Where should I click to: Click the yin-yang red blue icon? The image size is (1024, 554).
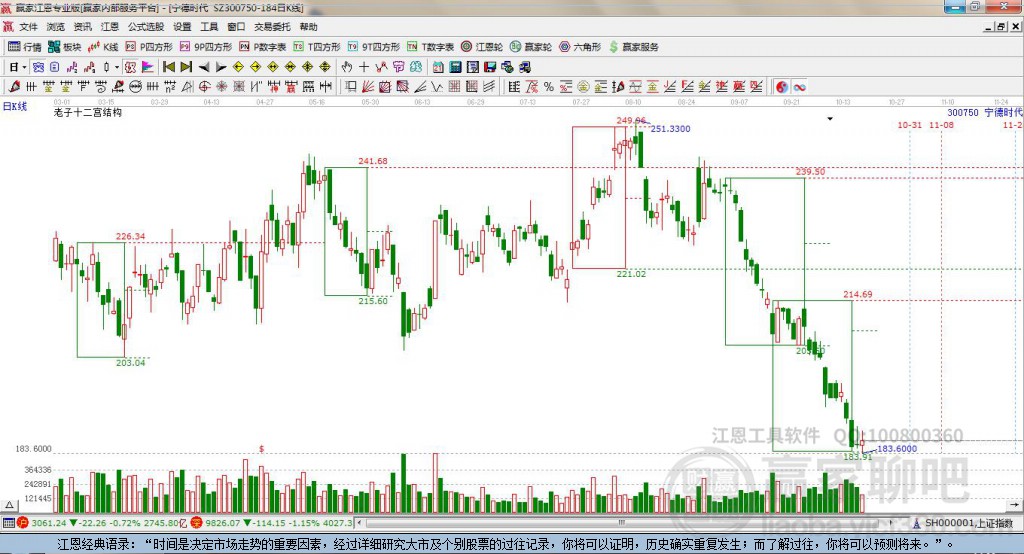[782, 87]
